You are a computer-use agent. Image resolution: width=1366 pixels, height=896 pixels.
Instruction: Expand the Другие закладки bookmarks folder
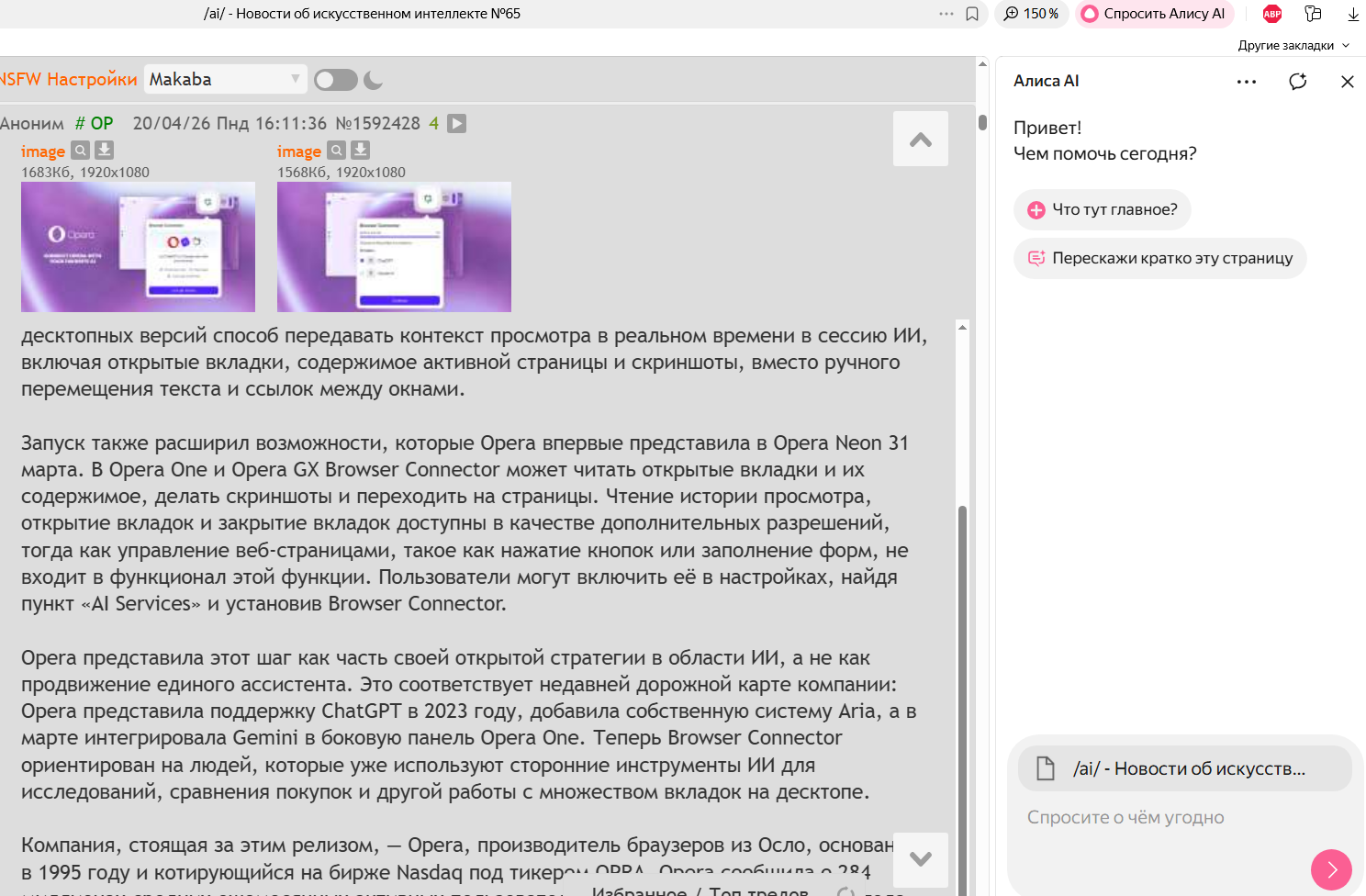pos(1293,45)
